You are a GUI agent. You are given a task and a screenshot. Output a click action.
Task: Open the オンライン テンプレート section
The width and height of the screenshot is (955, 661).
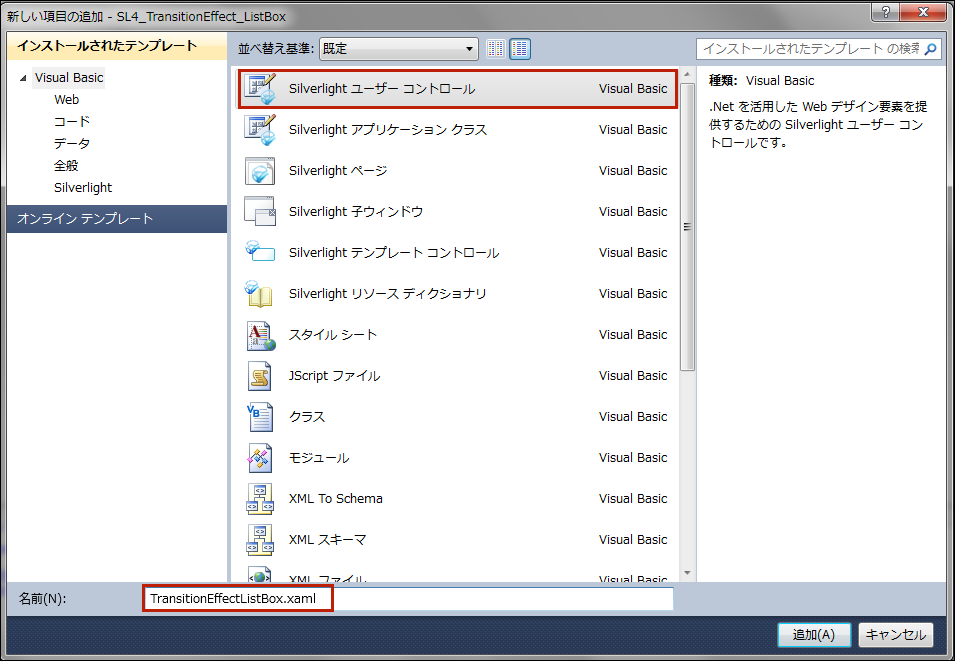(x=117, y=219)
